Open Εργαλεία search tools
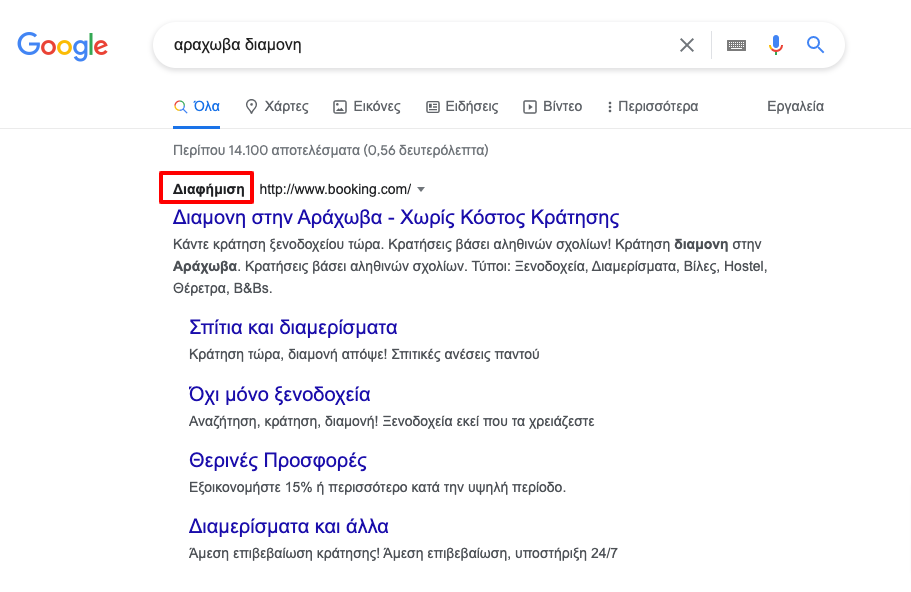The image size is (911, 592). (x=795, y=106)
